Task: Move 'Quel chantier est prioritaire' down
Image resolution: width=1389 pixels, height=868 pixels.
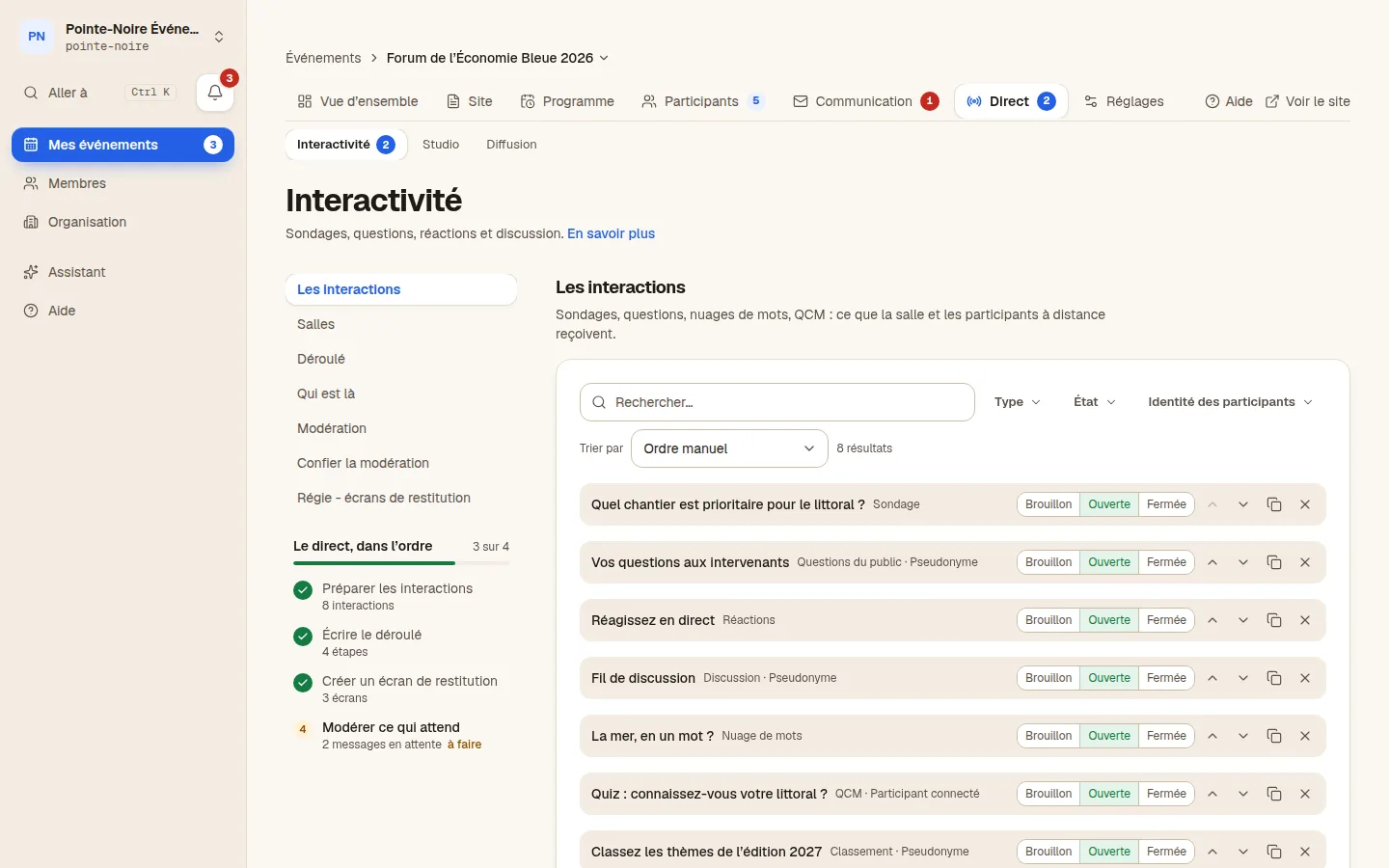Action: point(1243,504)
